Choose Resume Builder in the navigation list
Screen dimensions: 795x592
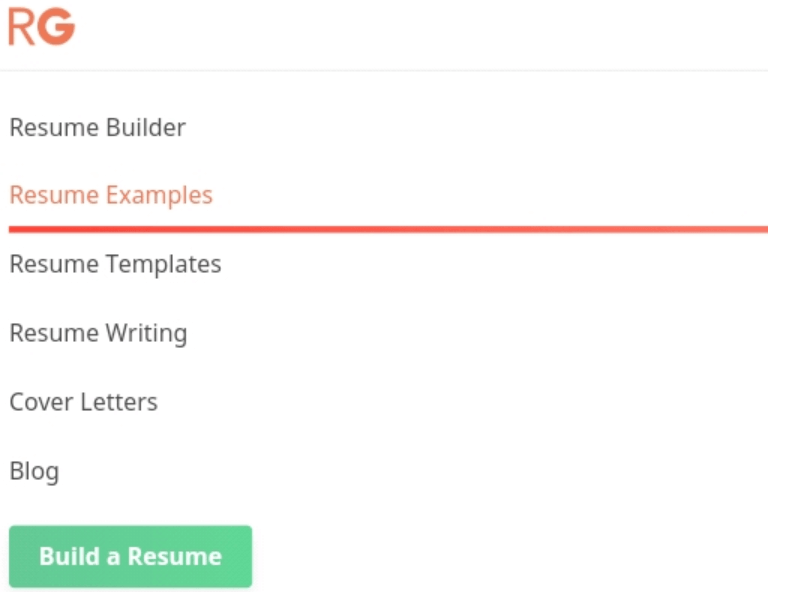97,127
